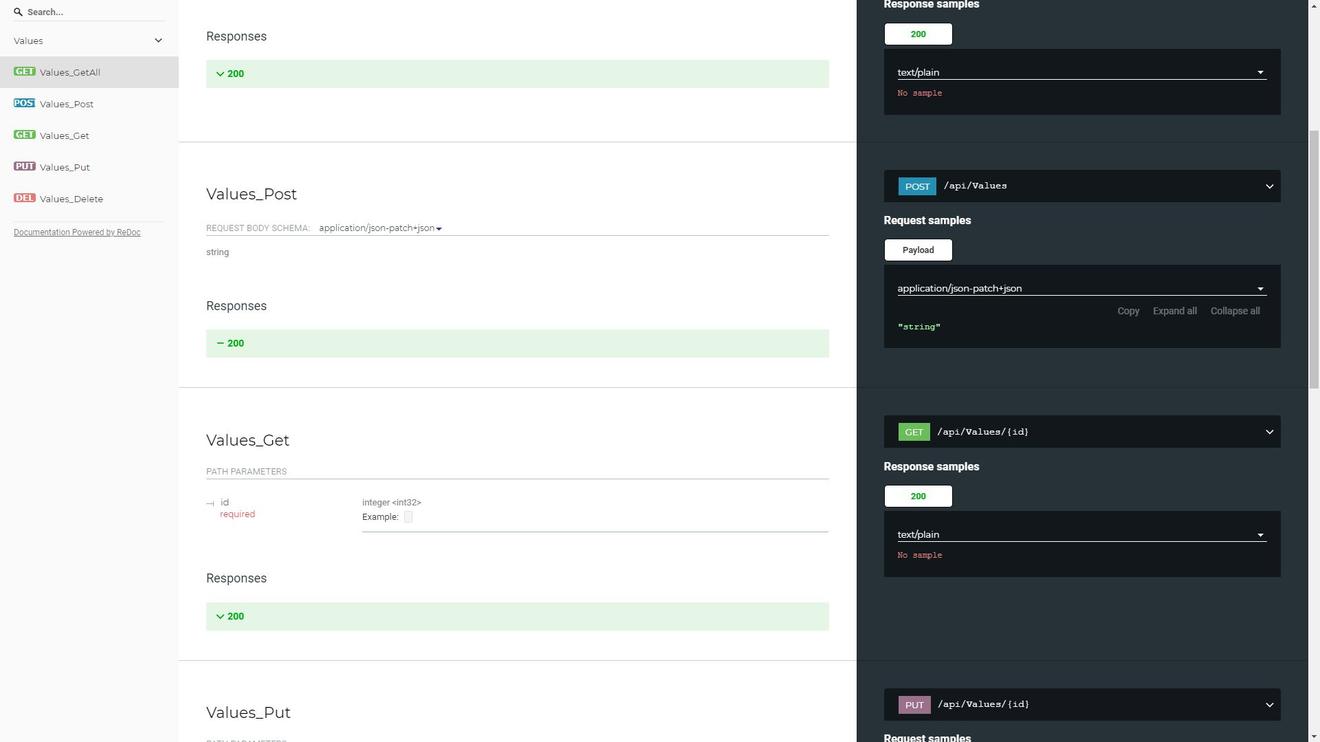
Task: Click the POST badge beside Values_Post
Action: tap(24, 104)
